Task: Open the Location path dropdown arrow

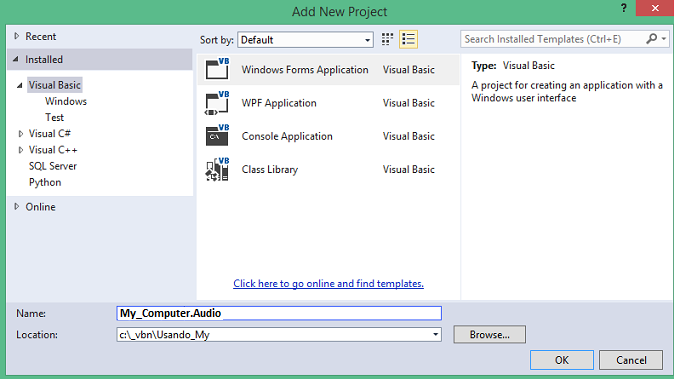Action: 435,334
